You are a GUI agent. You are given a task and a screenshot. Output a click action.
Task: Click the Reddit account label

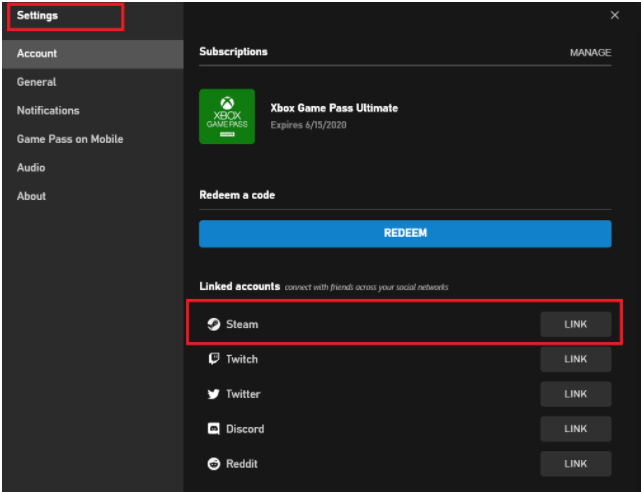tap(242, 464)
